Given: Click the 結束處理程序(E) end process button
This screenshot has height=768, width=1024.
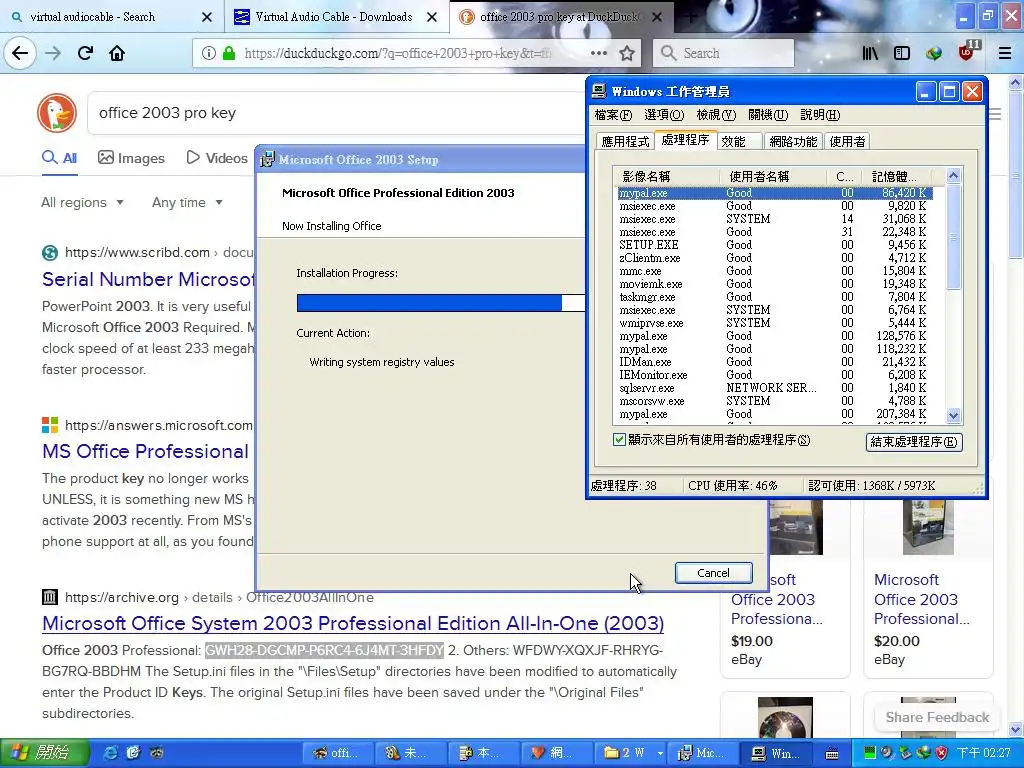Looking at the screenshot, I should (914, 442).
